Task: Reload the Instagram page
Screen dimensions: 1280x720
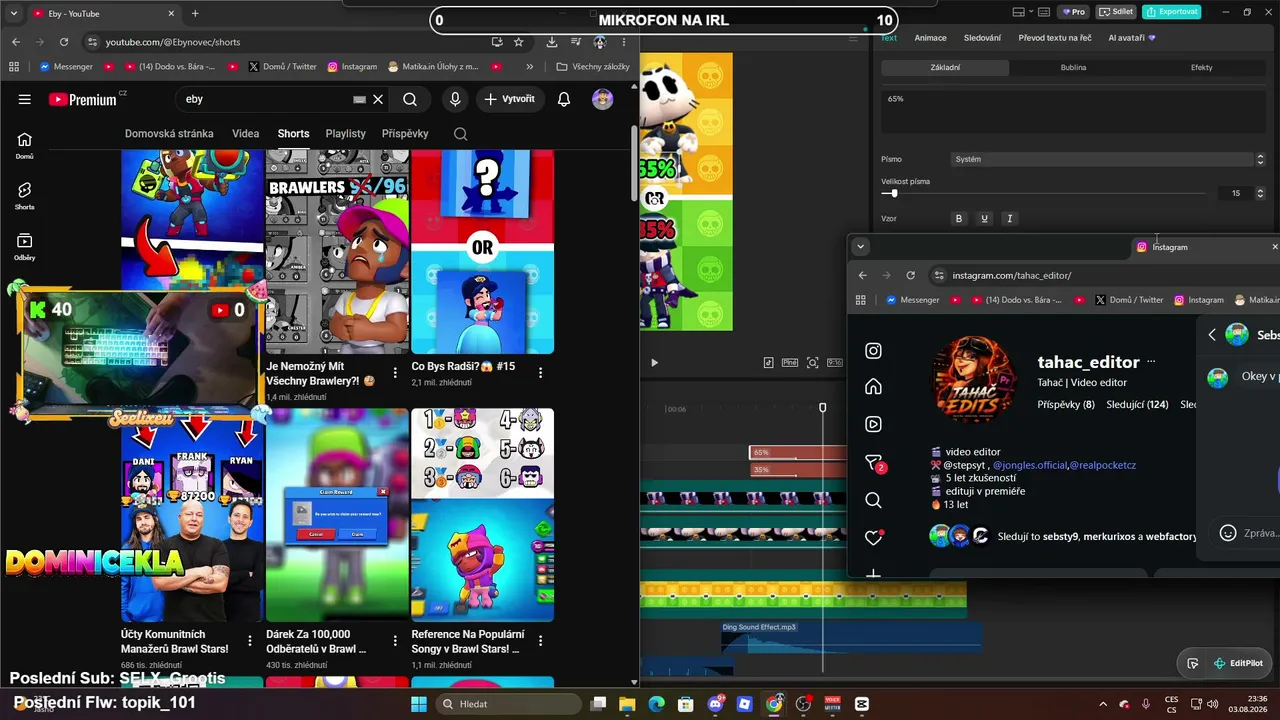Action: pos(910,275)
